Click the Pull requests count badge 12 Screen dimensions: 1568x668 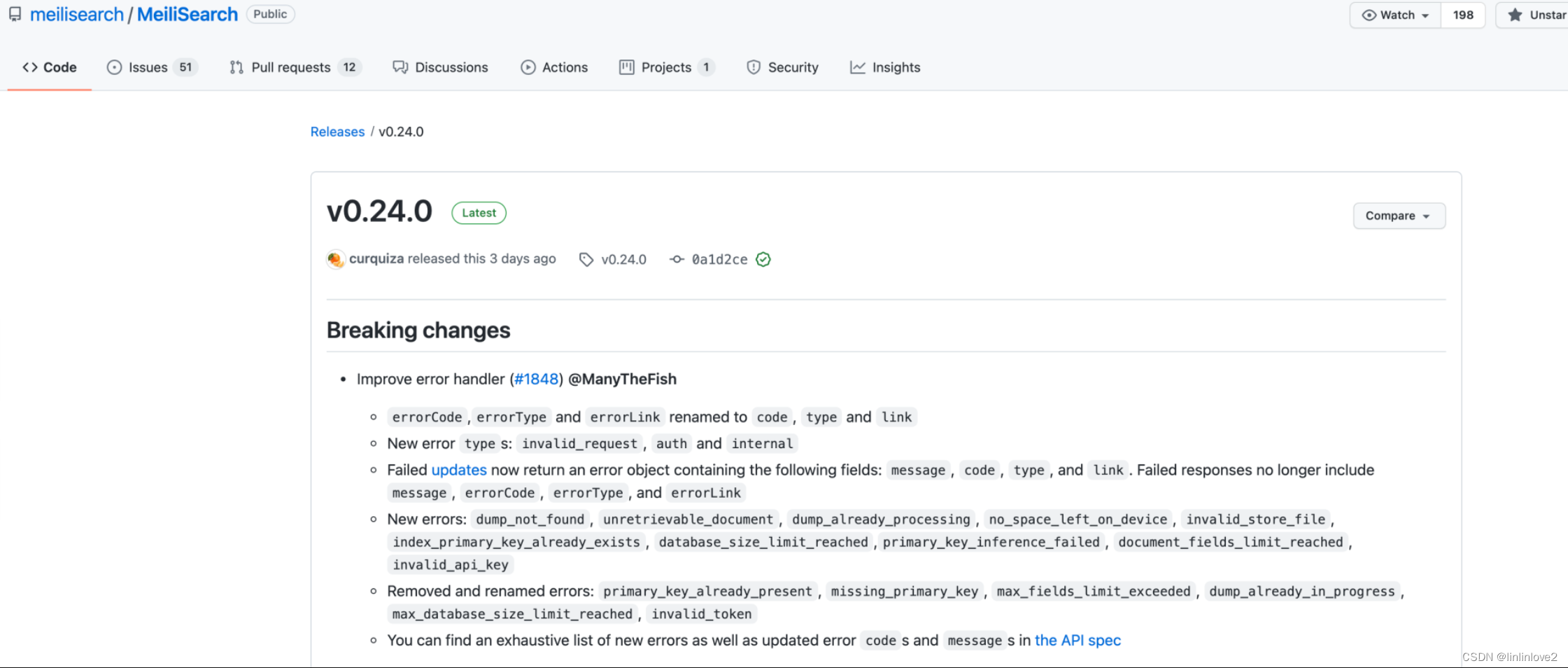point(349,67)
